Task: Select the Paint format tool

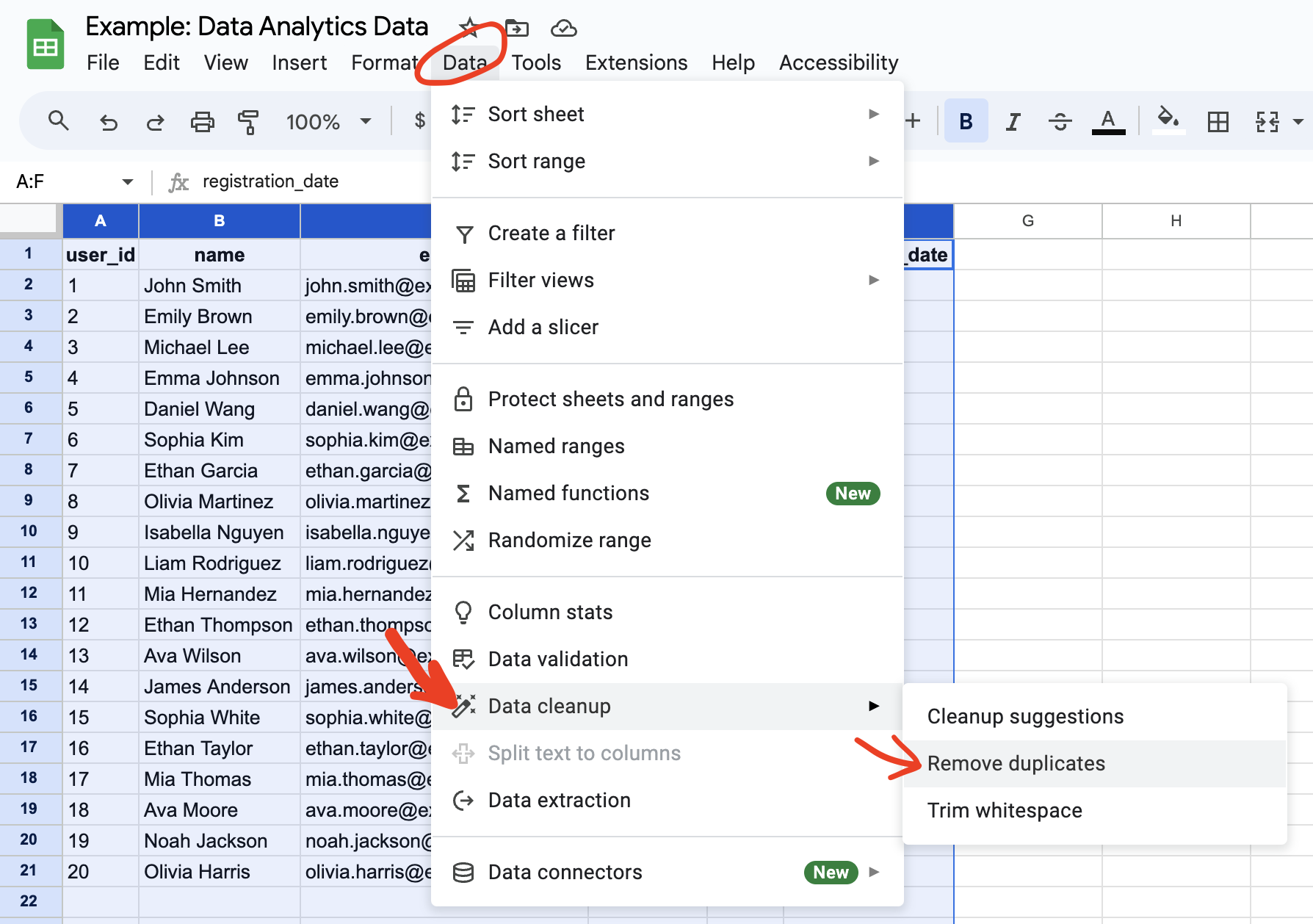Action: (x=248, y=120)
